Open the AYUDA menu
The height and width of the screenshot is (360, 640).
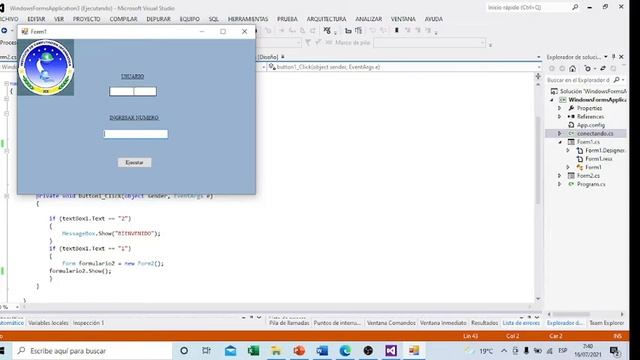433,19
